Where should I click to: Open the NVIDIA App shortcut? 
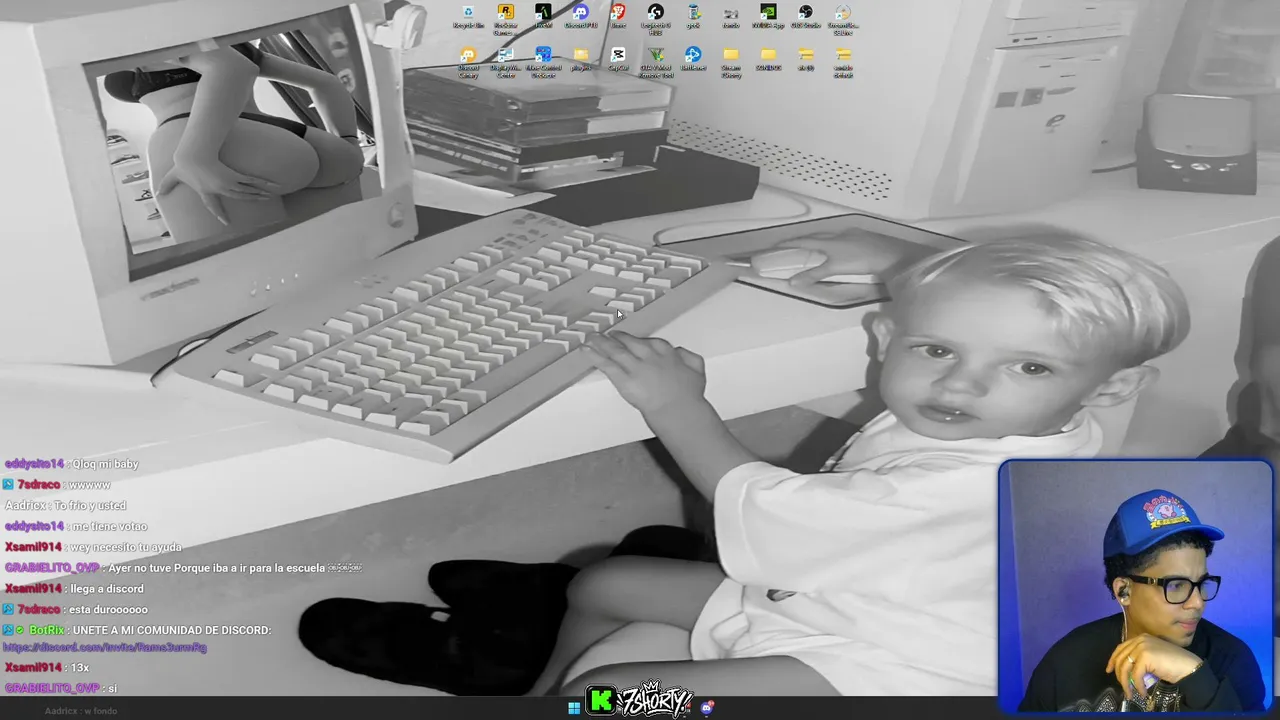[768, 17]
